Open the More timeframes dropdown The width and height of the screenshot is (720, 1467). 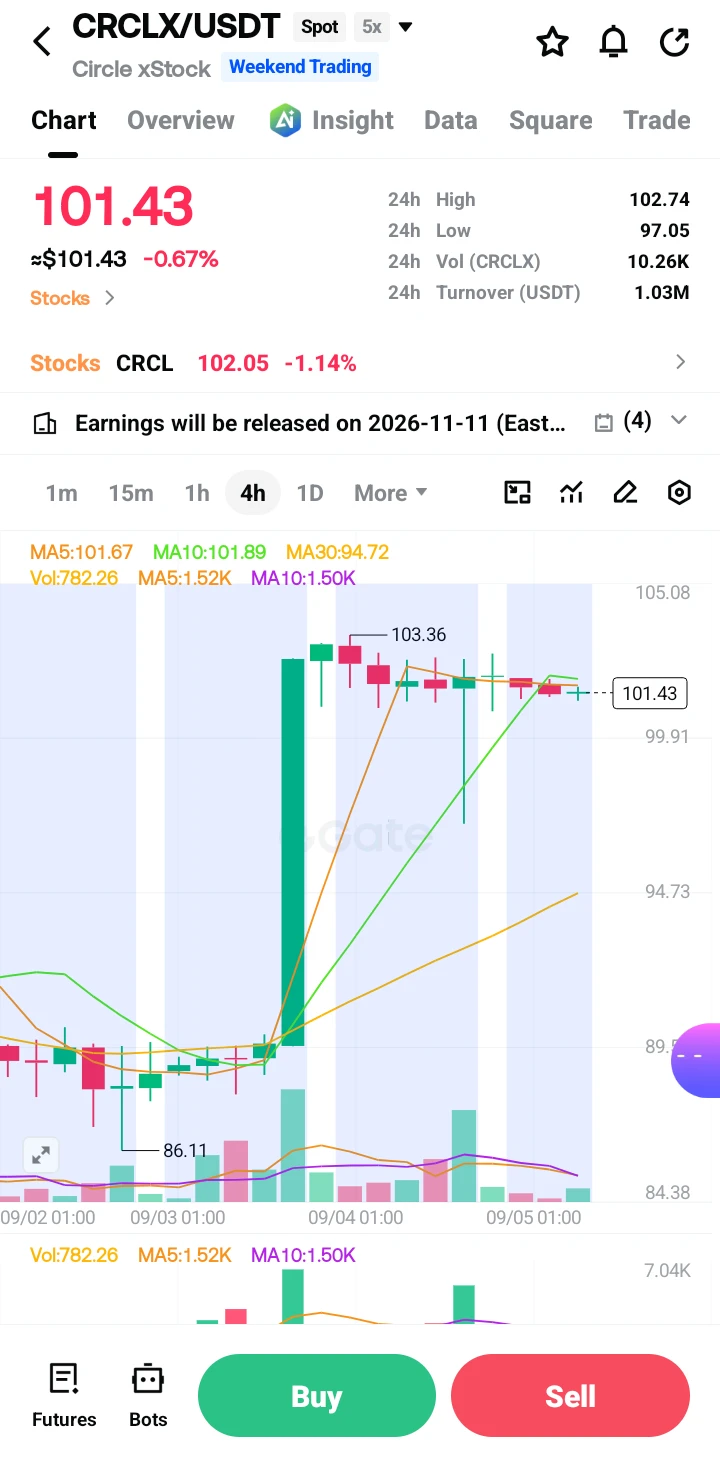pos(390,493)
